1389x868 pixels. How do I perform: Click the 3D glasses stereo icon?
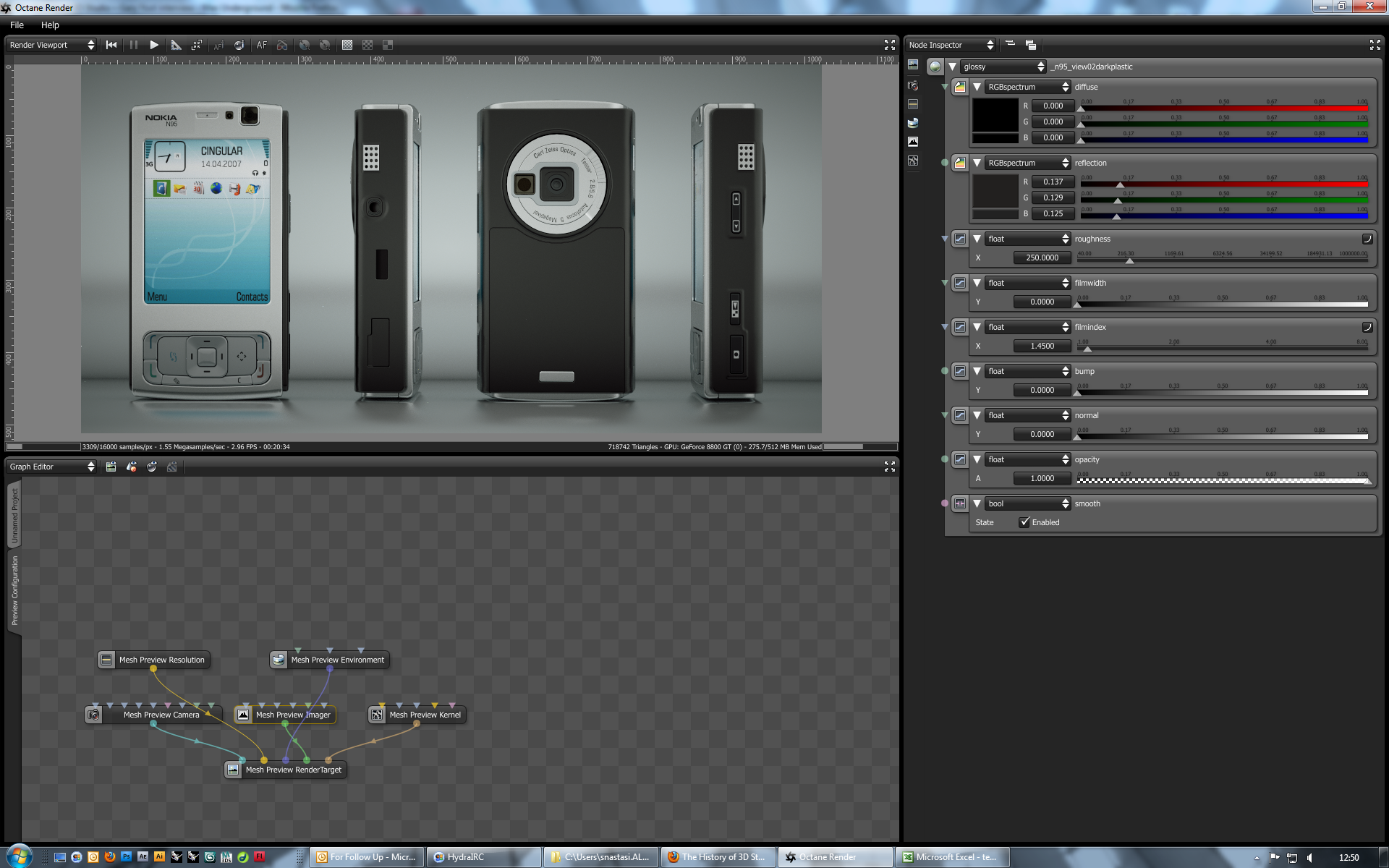[x=282, y=45]
